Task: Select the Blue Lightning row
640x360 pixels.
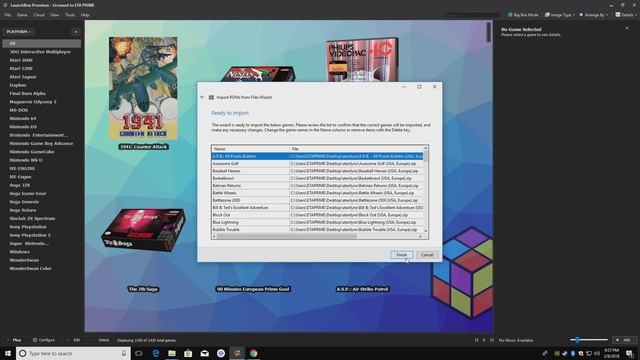Action: [318, 222]
